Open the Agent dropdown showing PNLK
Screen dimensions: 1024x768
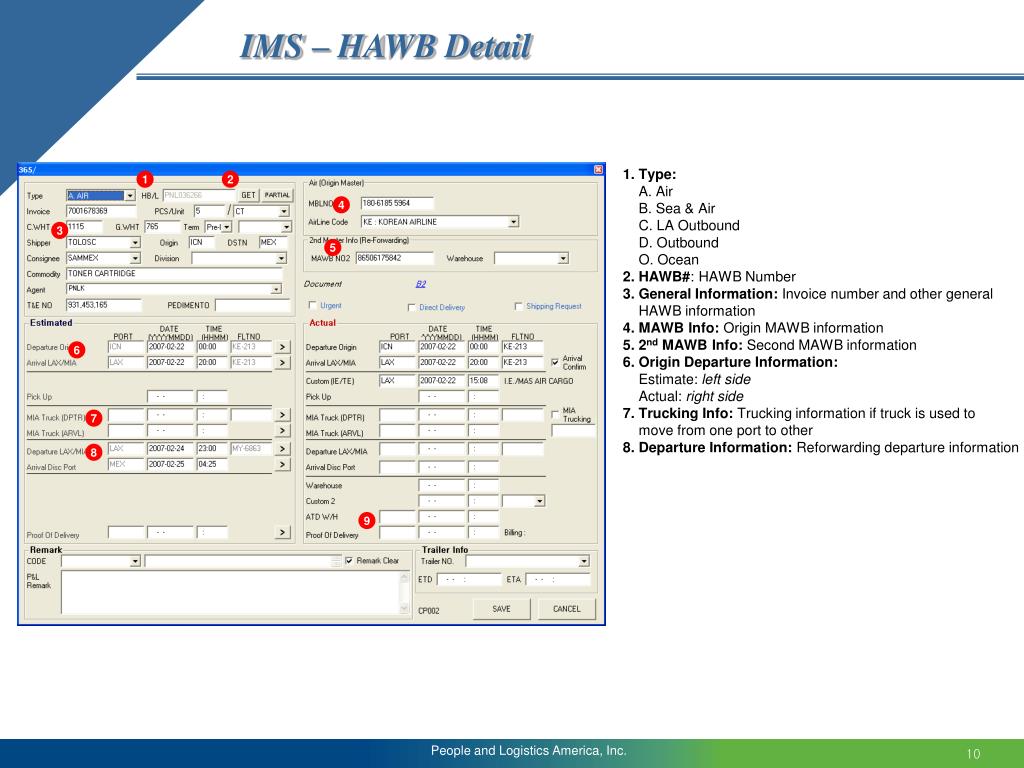276,289
